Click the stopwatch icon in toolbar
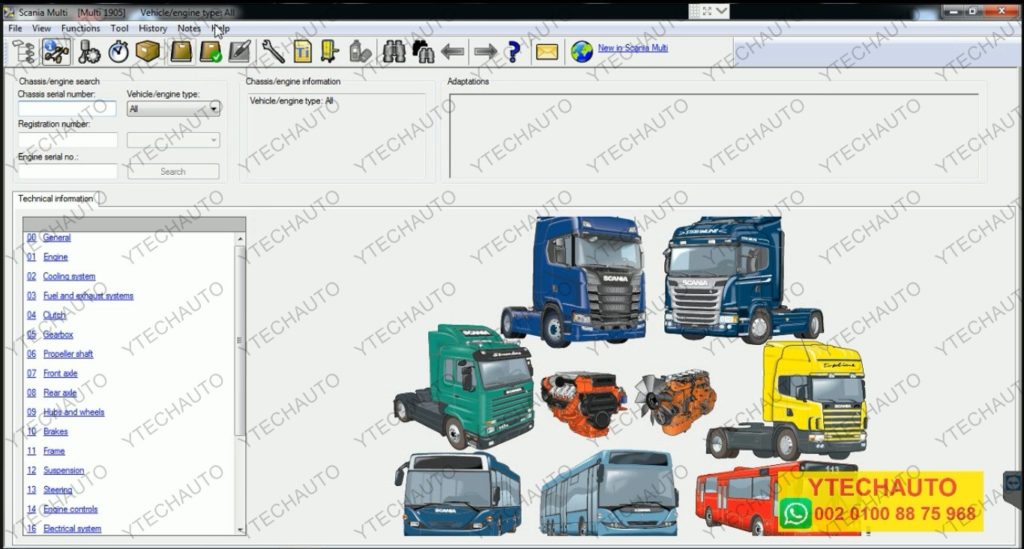1024x549 pixels. click(x=119, y=51)
